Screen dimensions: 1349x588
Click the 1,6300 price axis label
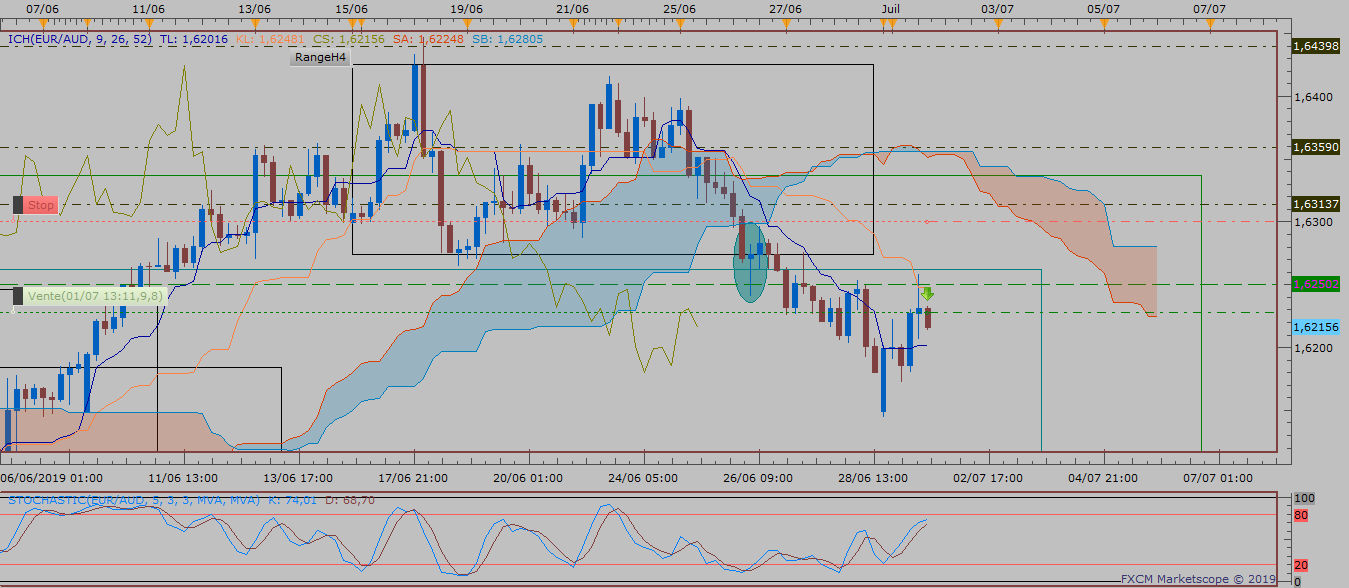coord(1312,222)
